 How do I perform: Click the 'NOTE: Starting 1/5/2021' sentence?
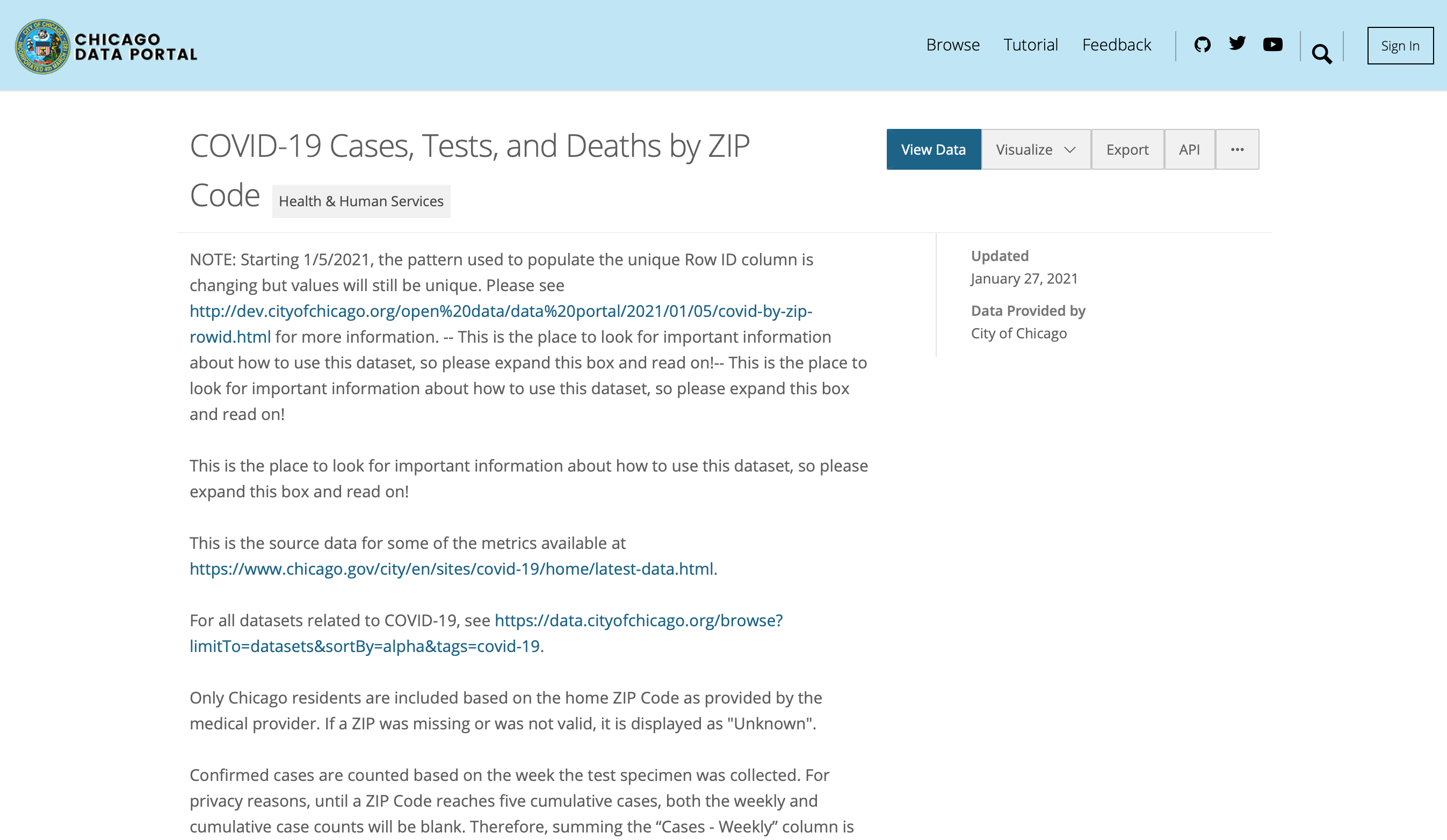pos(501,272)
